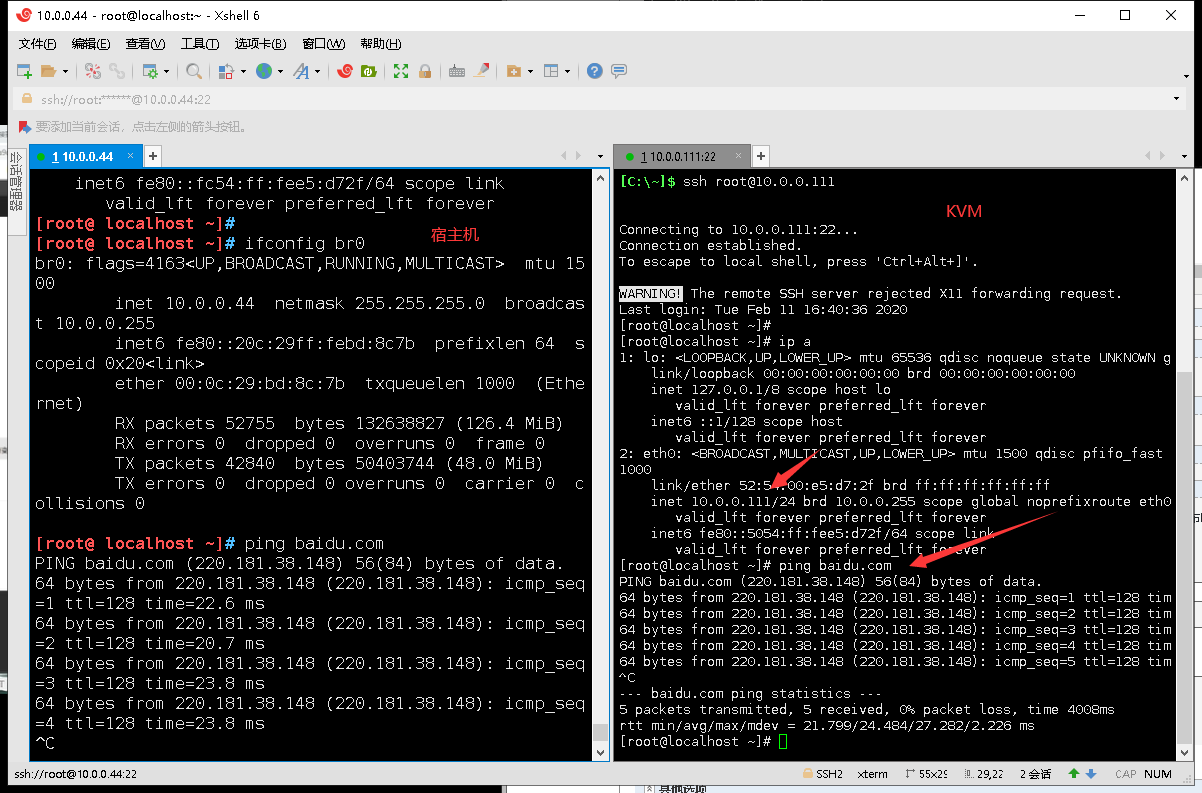
Task: Expand the color scheme dropdown arrow
Action: point(243,71)
